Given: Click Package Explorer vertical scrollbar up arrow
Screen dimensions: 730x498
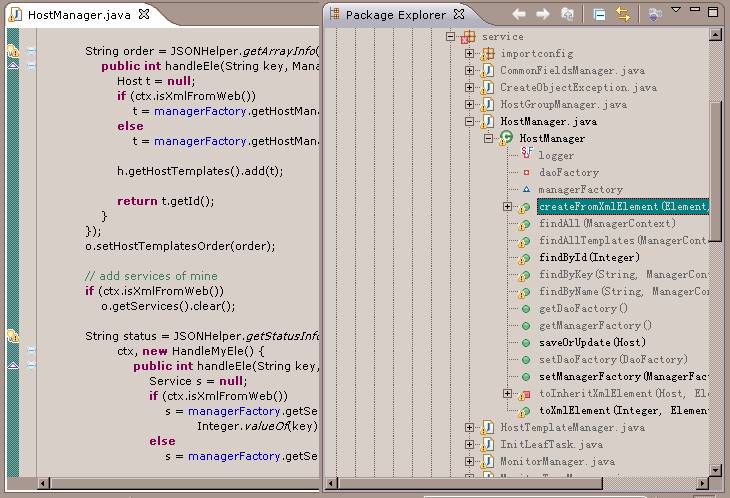Looking at the screenshot, I should click(x=715, y=34).
